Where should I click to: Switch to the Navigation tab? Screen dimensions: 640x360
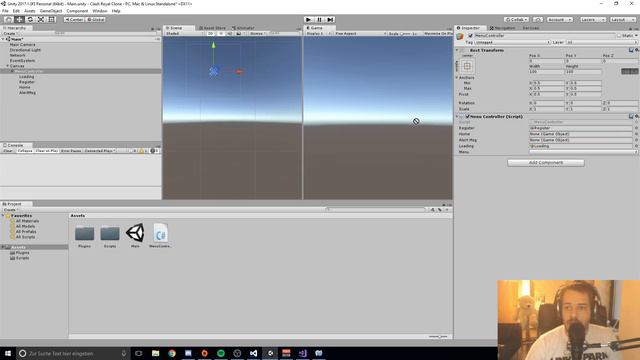click(502, 28)
